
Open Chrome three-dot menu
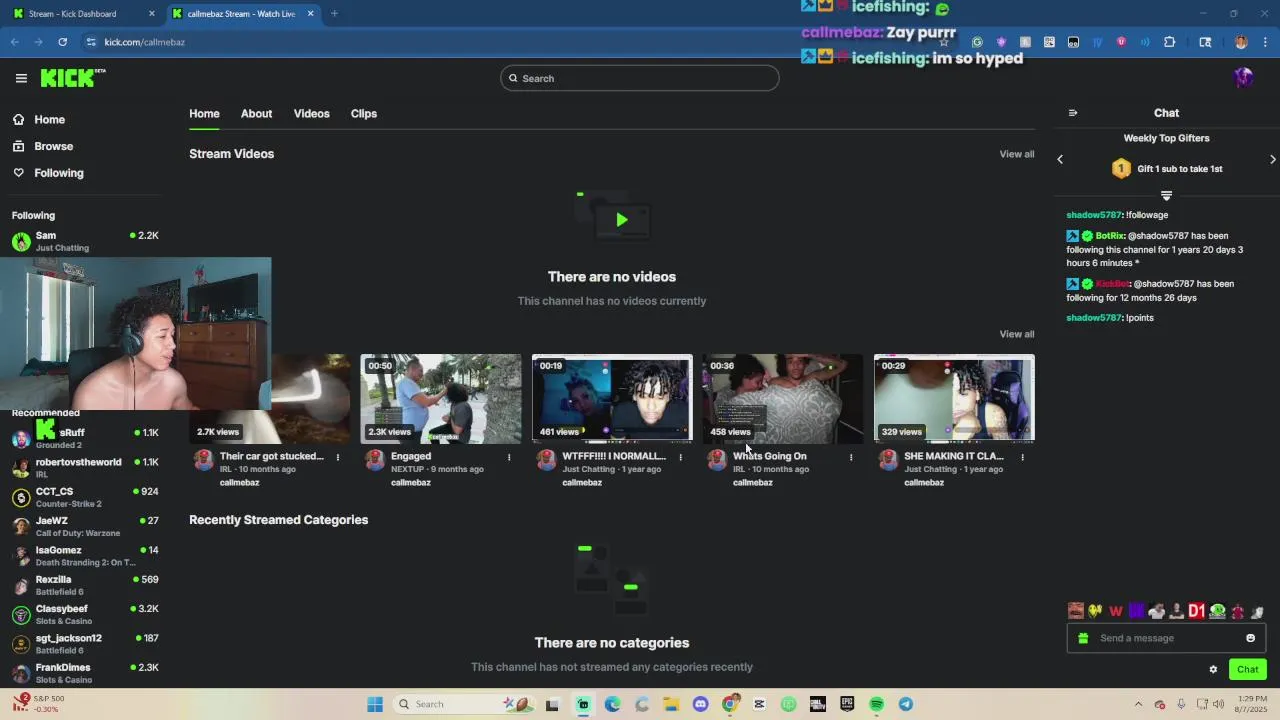point(1265,42)
